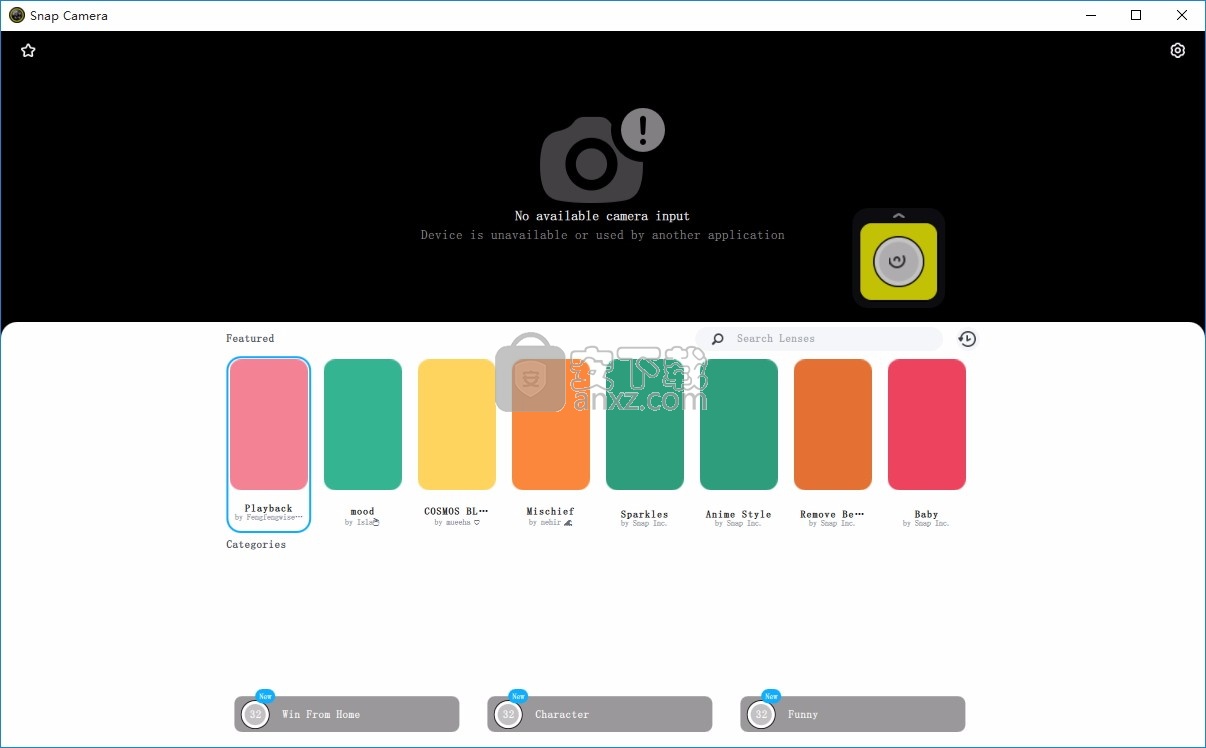Select the Mischief lens thumbnail

click(551, 425)
